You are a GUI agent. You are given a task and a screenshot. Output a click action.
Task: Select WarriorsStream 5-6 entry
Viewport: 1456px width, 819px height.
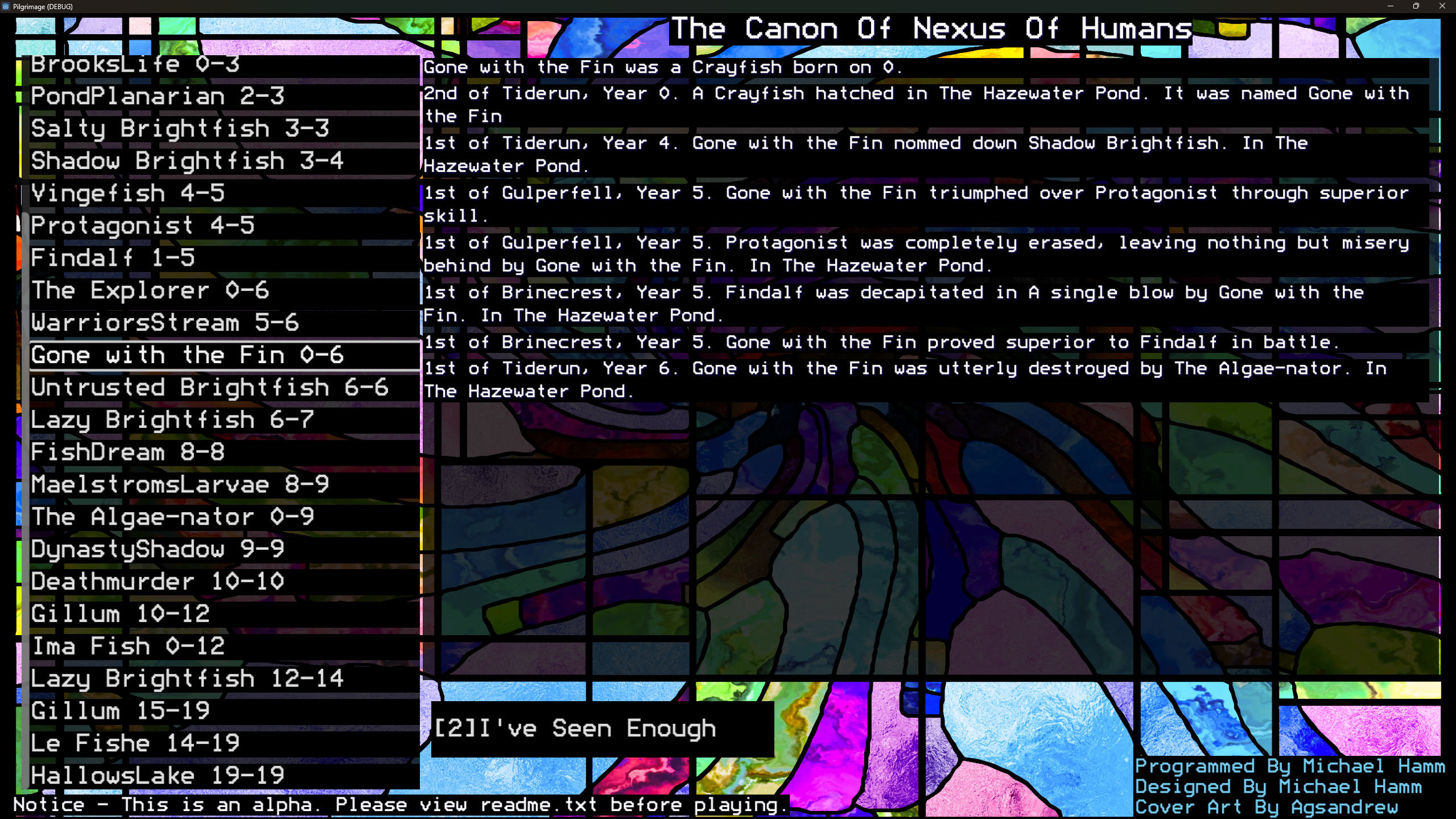tap(225, 323)
